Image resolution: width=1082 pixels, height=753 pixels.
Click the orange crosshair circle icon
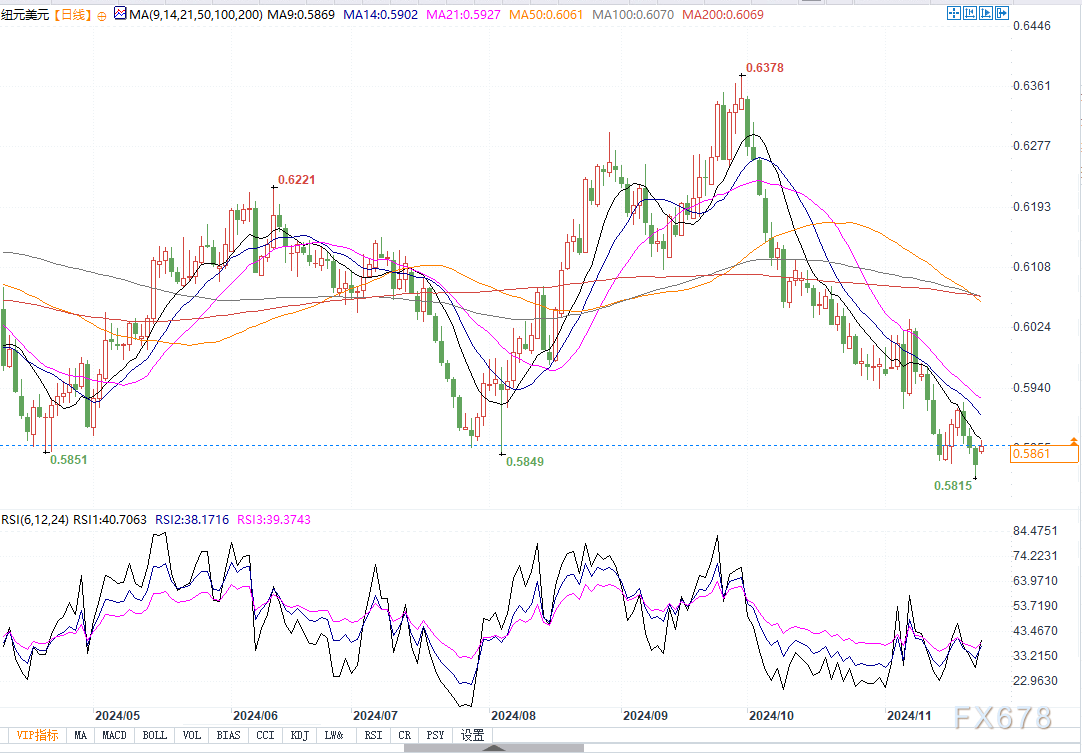(x=103, y=15)
